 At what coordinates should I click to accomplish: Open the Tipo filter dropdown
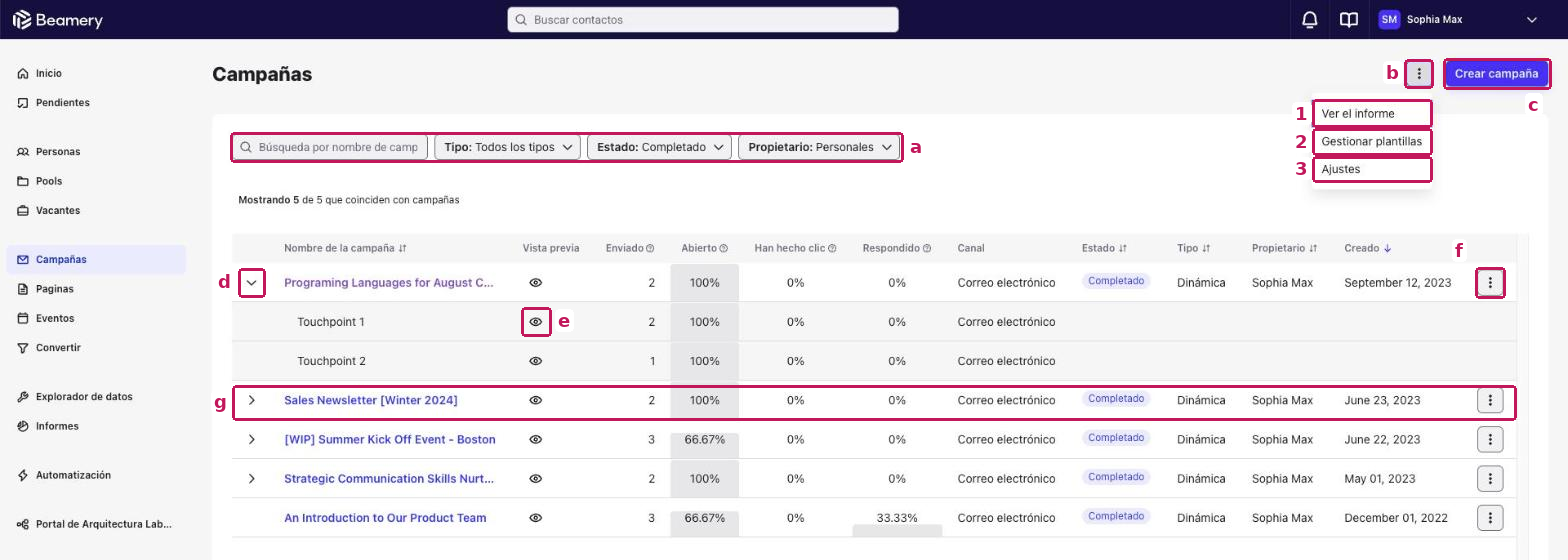point(507,147)
